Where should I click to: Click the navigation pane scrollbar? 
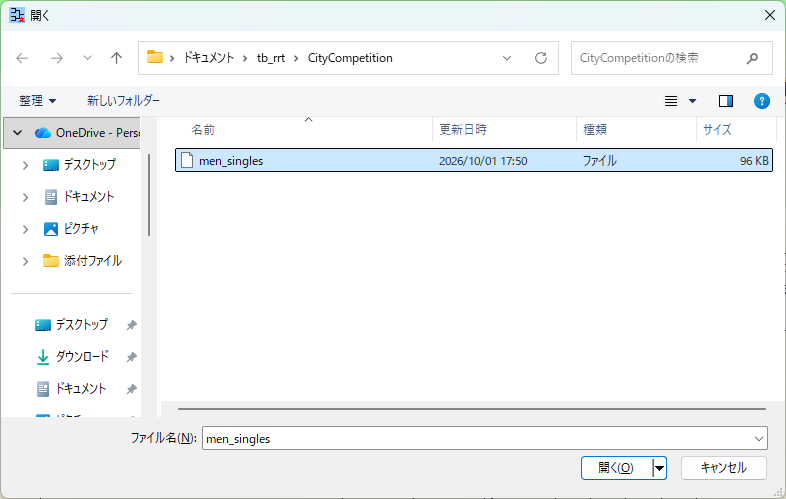click(x=149, y=195)
